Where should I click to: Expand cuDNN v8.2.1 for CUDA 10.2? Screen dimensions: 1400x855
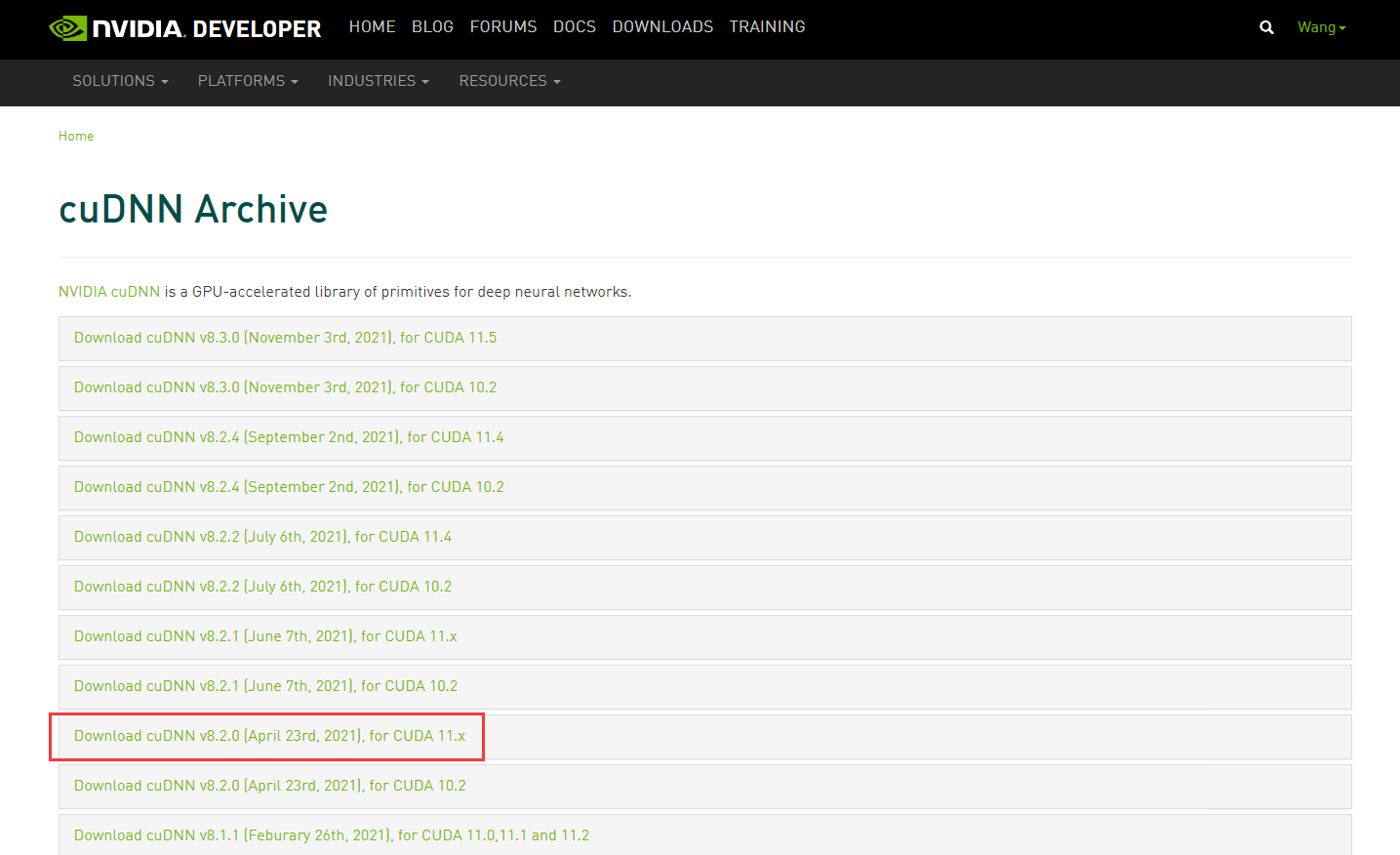click(x=704, y=686)
